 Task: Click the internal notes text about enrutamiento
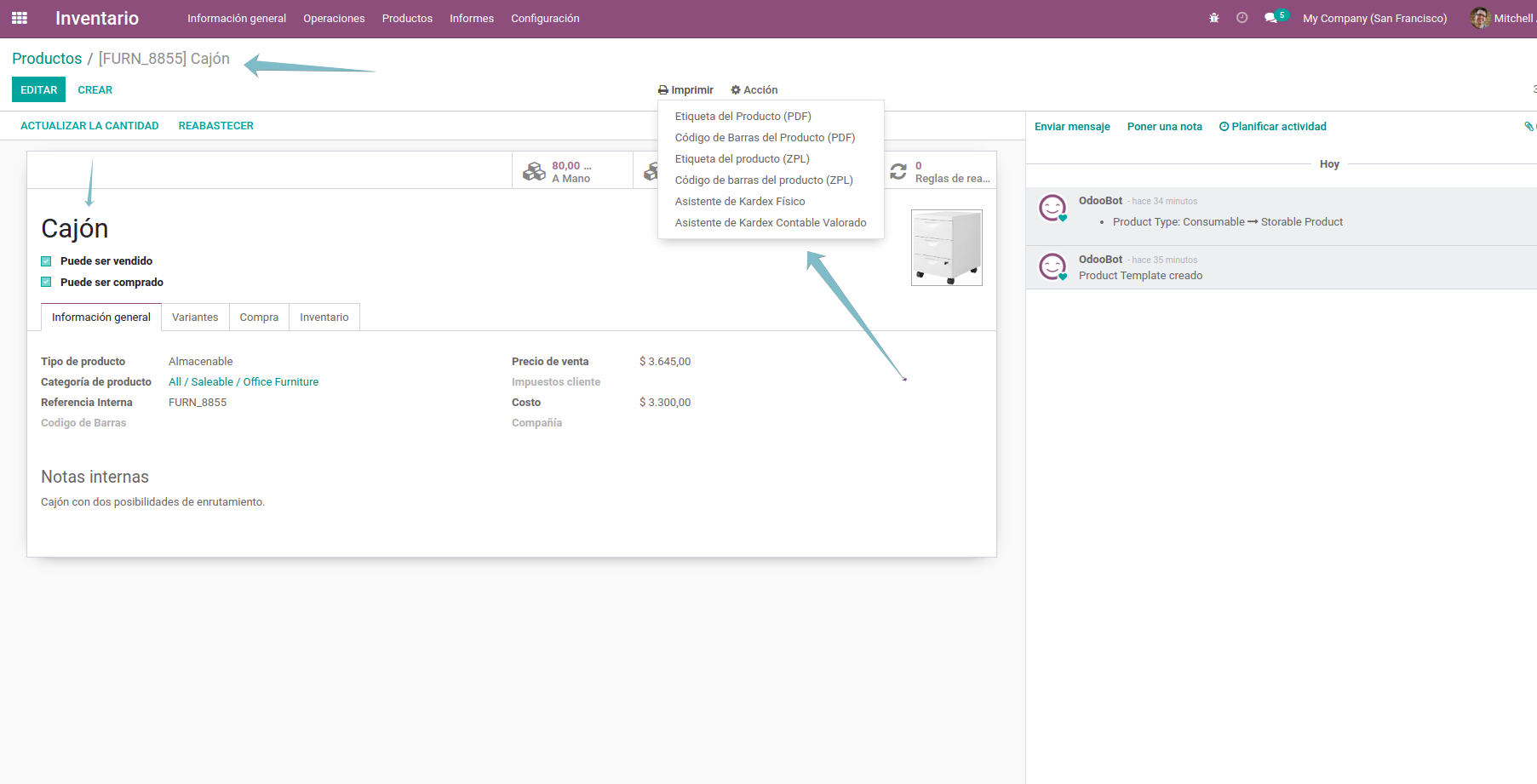tap(153, 502)
